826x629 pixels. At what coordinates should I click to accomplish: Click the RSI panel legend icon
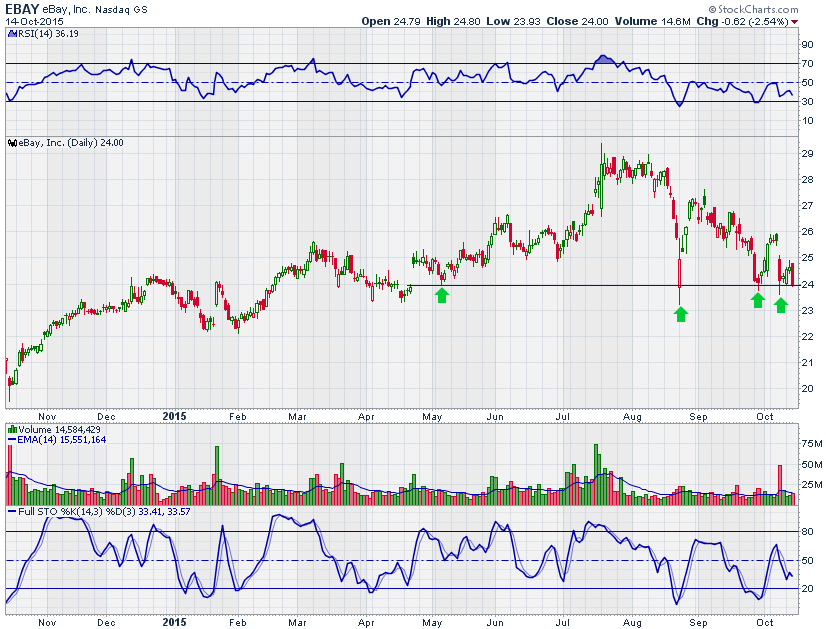click(13, 34)
